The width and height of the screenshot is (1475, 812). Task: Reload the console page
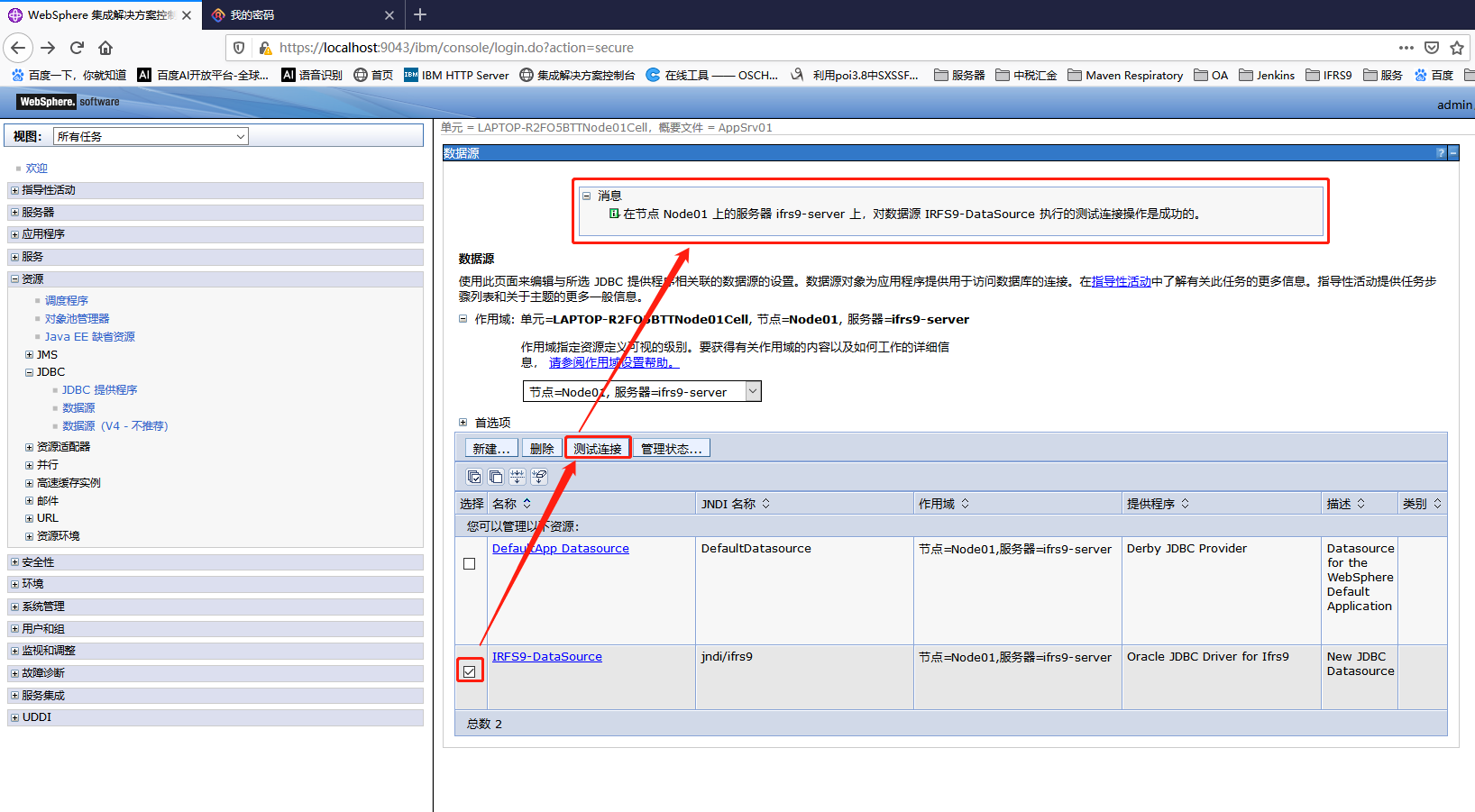pyautogui.click(x=77, y=48)
